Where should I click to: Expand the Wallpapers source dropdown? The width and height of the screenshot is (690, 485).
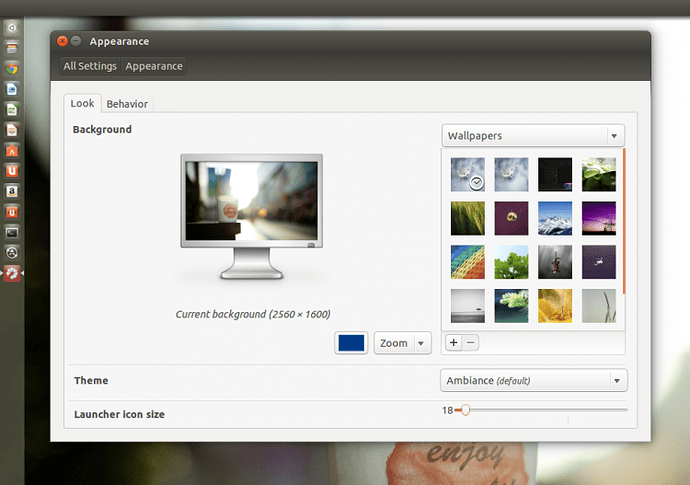(533, 136)
